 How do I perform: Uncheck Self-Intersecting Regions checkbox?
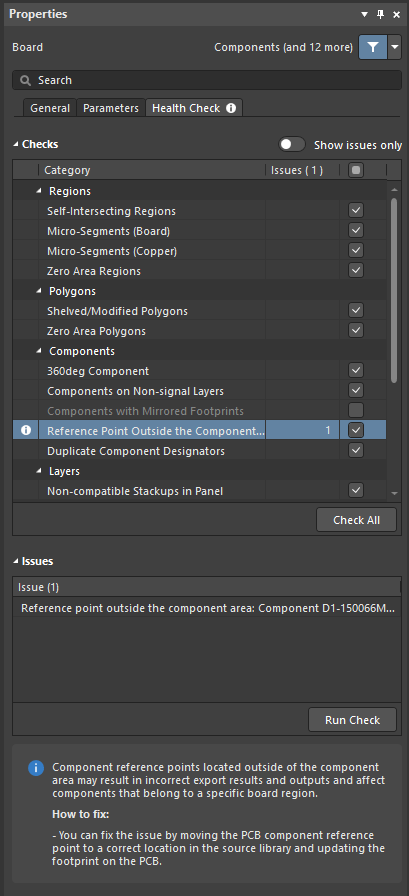(356, 210)
